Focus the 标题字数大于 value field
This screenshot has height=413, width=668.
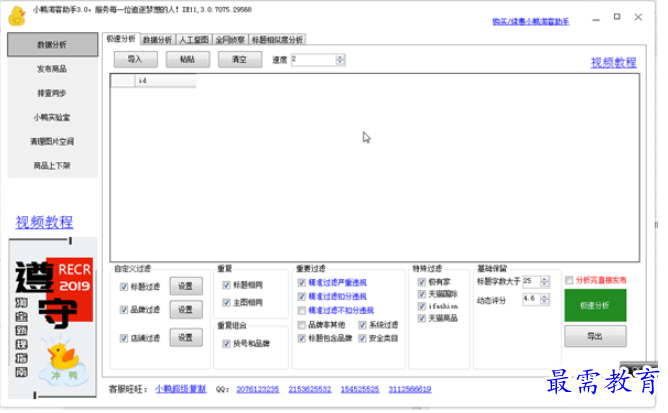[x=531, y=281]
